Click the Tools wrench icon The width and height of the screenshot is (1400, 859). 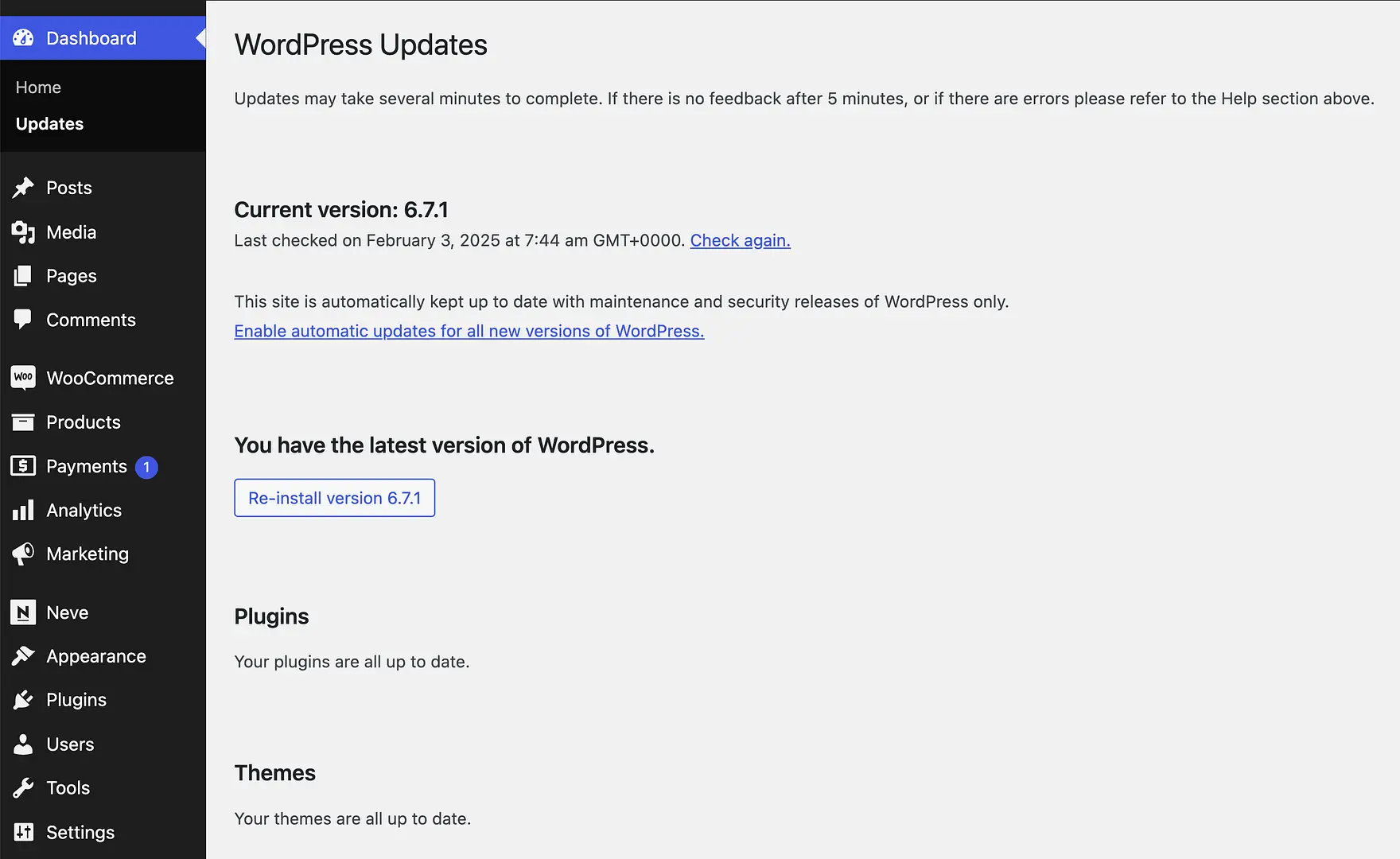(x=23, y=787)
